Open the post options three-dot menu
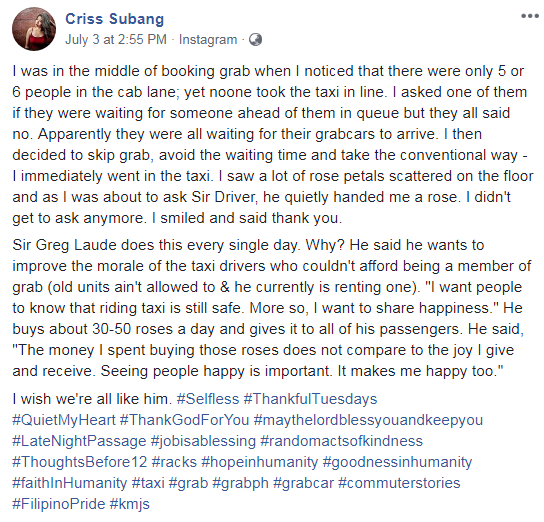544x522 pixels. [x=530, y=16]
